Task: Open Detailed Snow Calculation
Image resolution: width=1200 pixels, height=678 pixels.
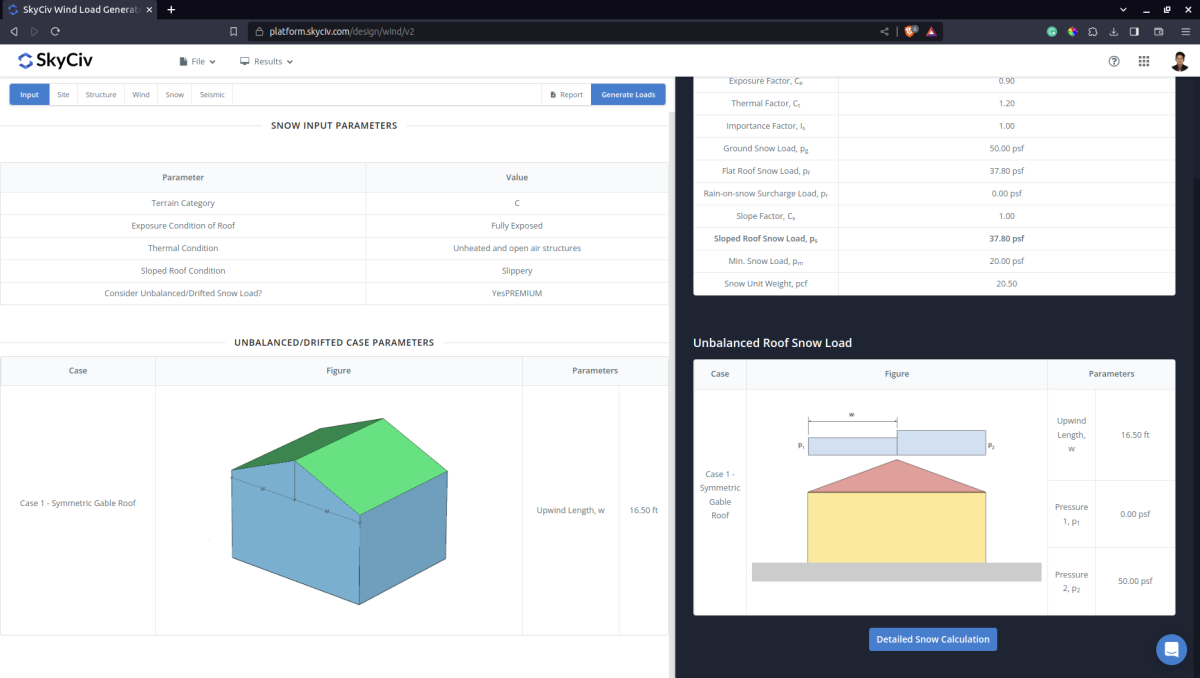Action: point(932,638)
